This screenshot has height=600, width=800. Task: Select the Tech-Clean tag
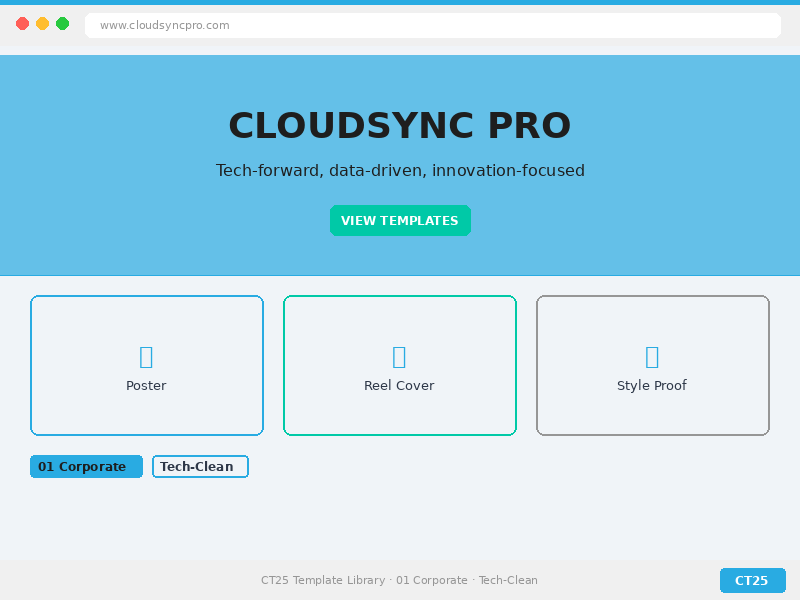[x=200, y=467]
